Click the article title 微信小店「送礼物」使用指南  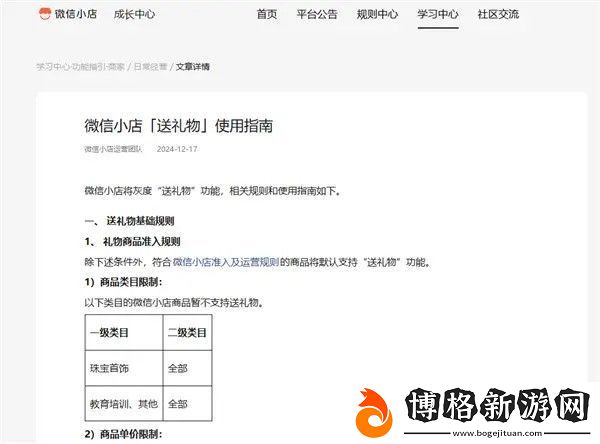point(179,126)
